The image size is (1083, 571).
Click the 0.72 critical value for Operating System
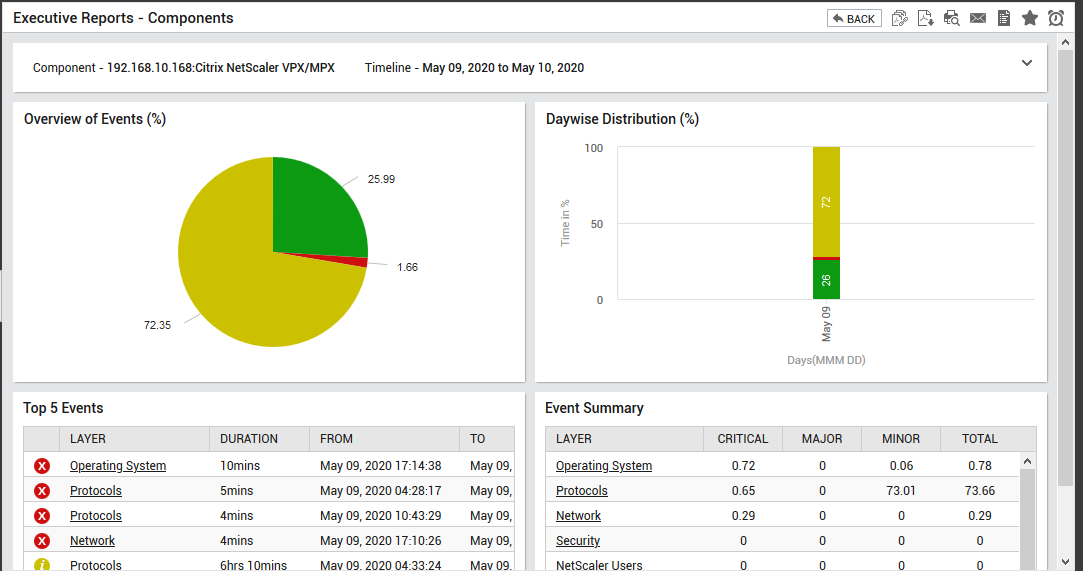click(743, 466)
